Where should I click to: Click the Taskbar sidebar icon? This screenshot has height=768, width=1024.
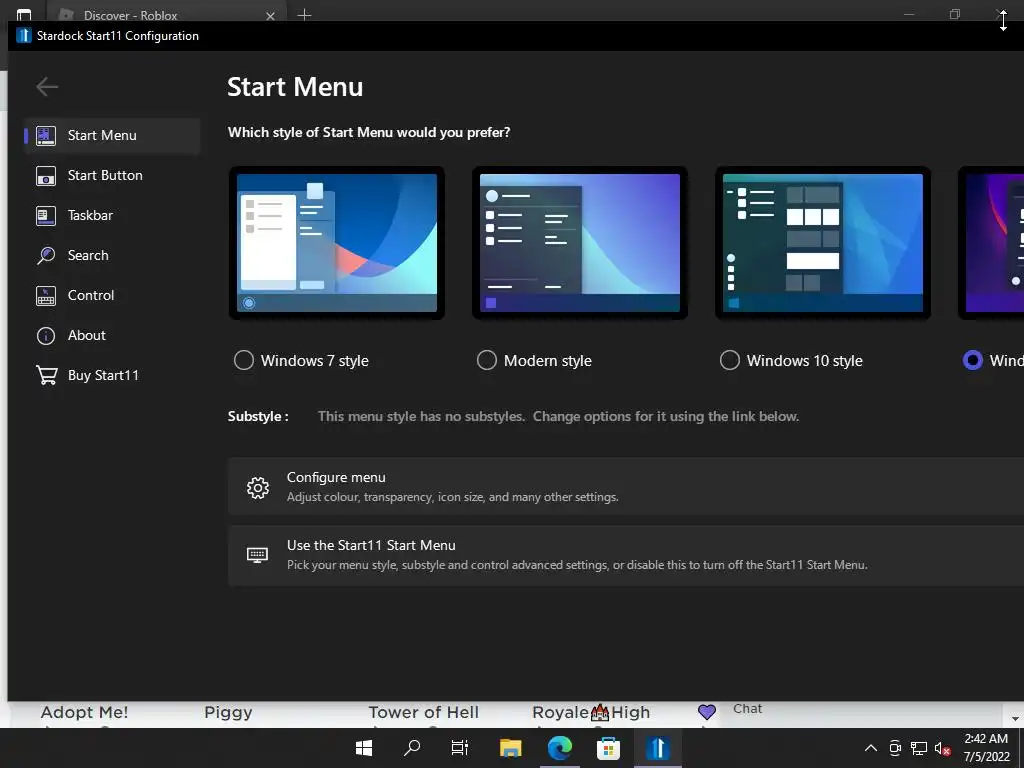tap(46, 215)
